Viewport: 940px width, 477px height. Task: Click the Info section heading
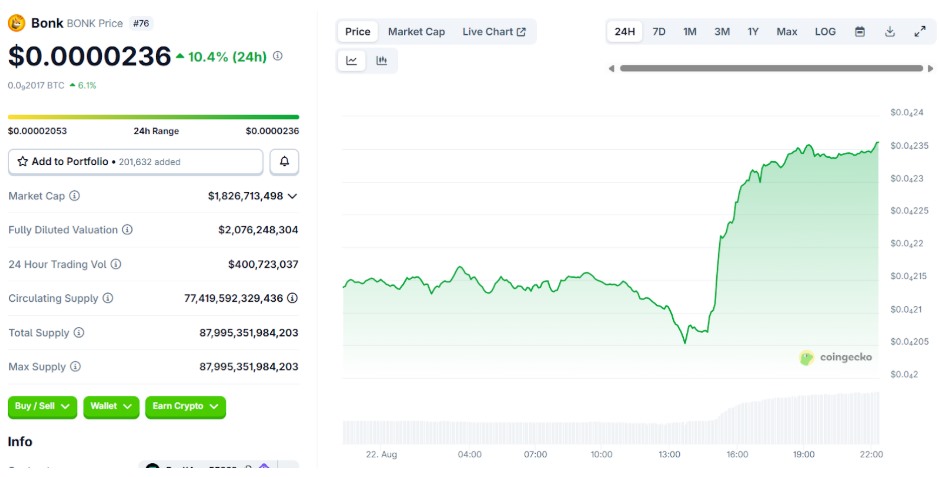click(x=20, y=442)
